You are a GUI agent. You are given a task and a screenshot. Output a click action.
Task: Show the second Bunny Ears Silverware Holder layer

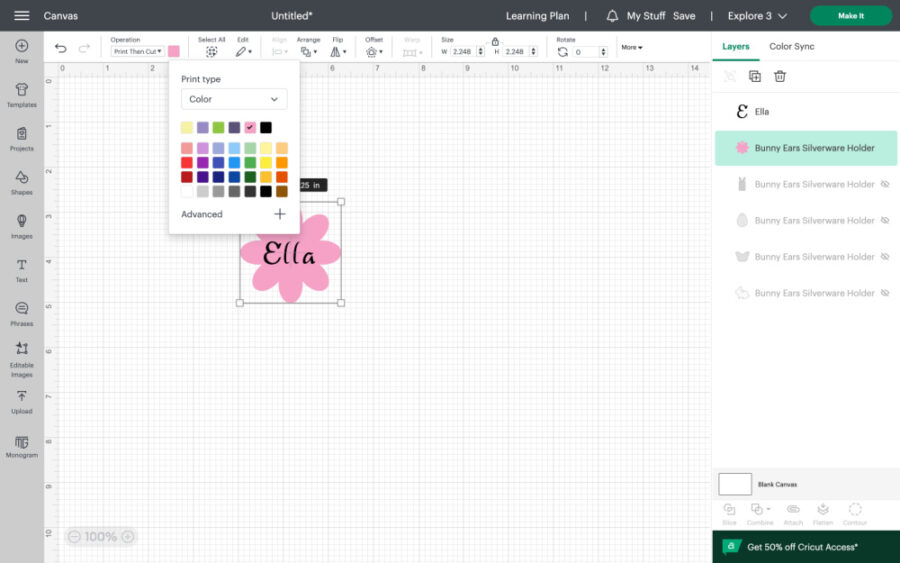884,184
